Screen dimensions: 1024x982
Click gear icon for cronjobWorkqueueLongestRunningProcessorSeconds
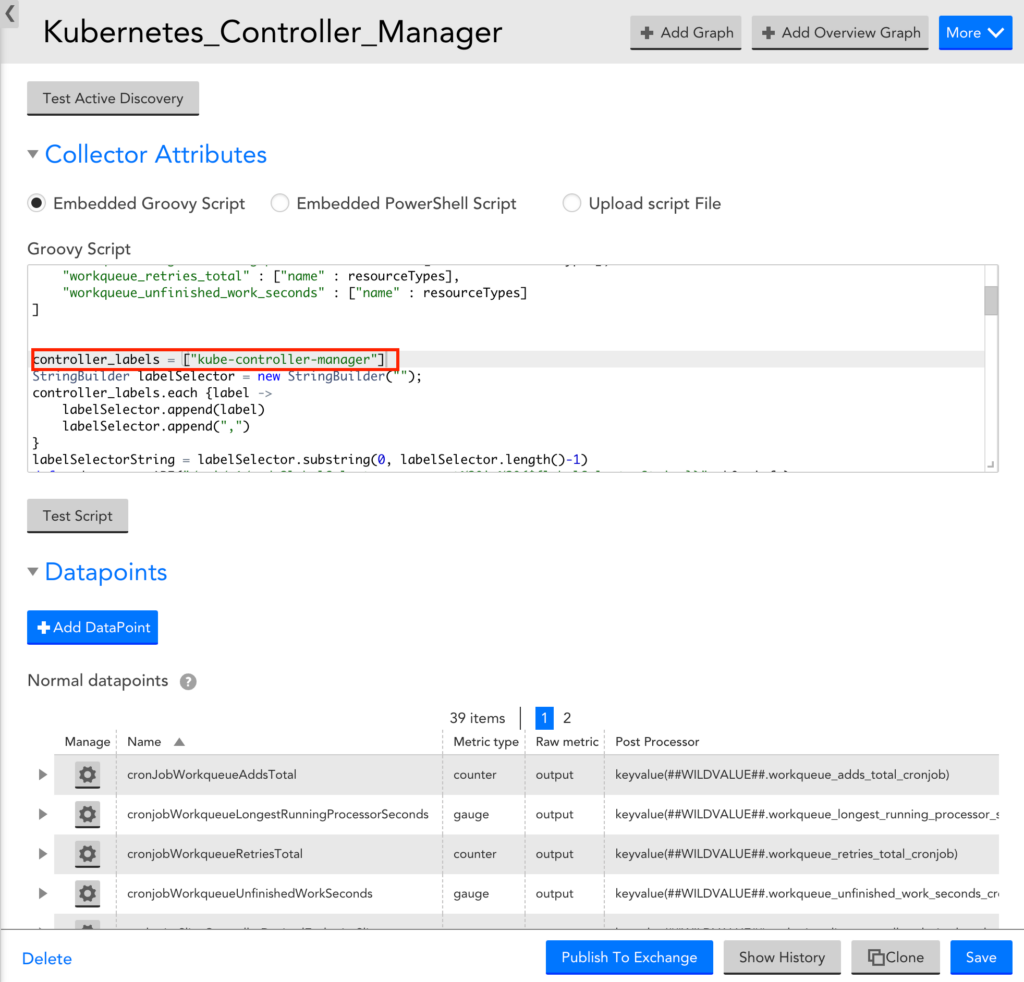pos(87,814)
